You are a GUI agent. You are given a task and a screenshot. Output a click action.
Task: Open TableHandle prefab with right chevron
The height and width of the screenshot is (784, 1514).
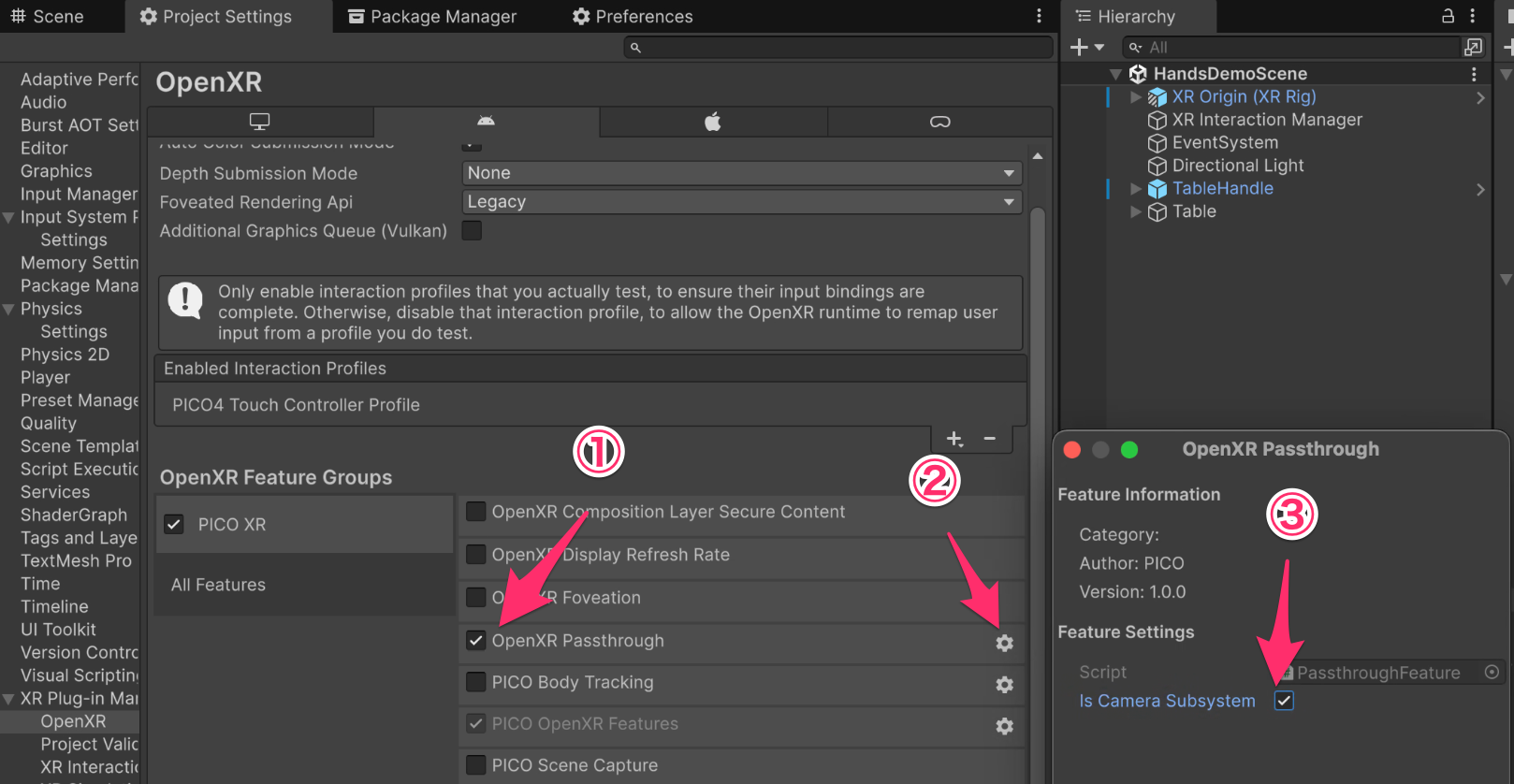pos(1480,189)
